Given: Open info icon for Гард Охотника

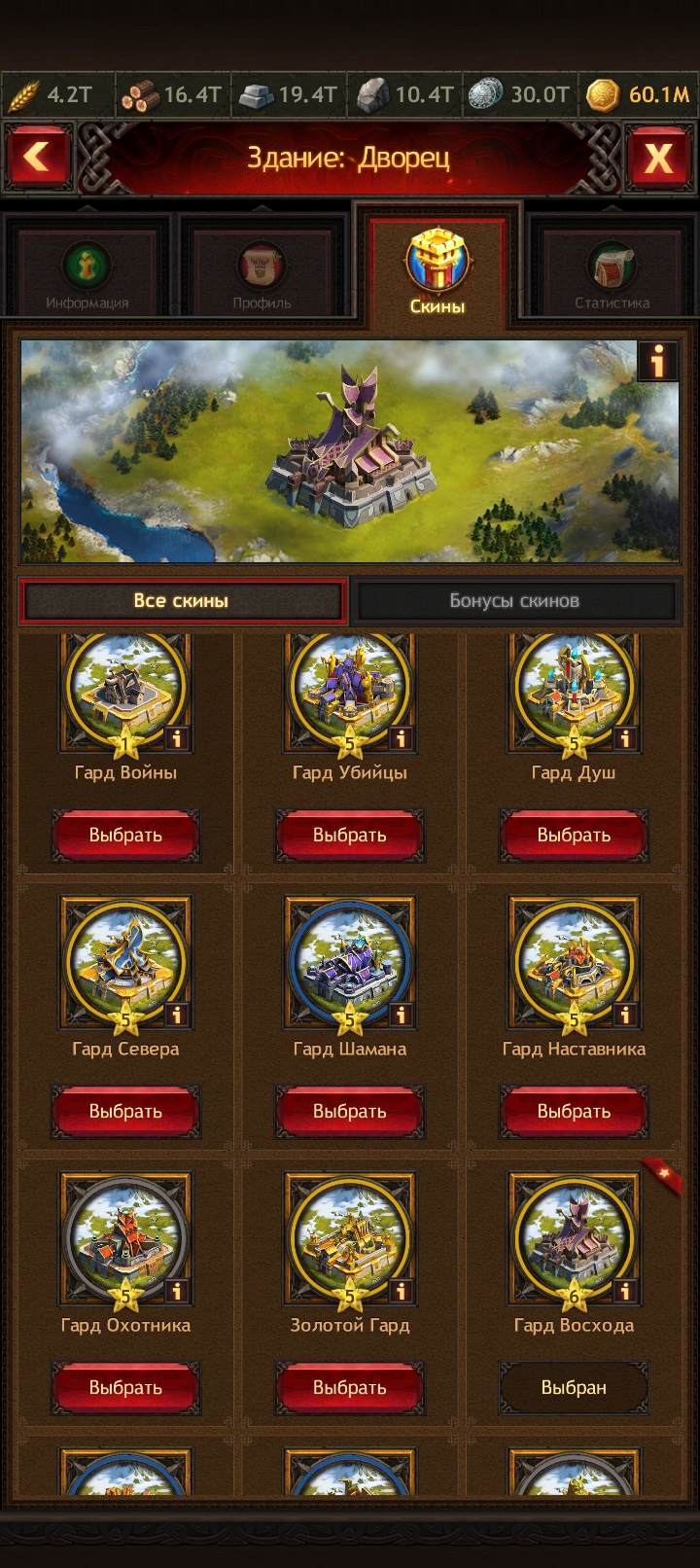Looking at the screenshot, I should tap(176, 1291).
